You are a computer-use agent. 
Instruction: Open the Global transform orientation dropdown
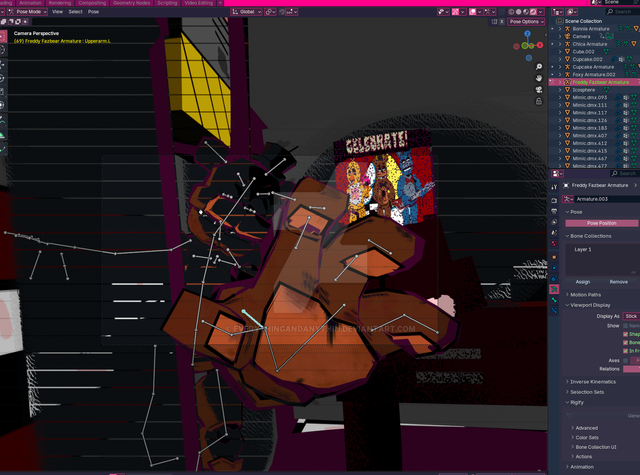pos(247,12)
